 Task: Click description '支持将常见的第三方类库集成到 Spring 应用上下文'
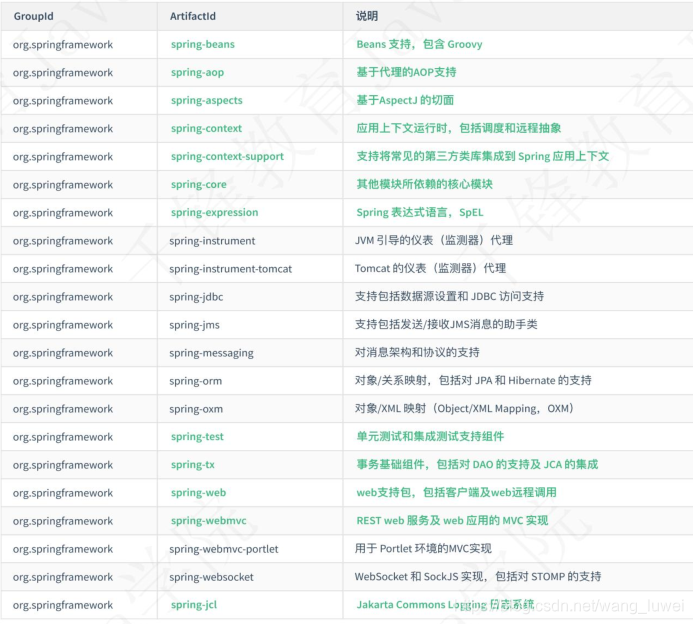click(x=483, y=156)
